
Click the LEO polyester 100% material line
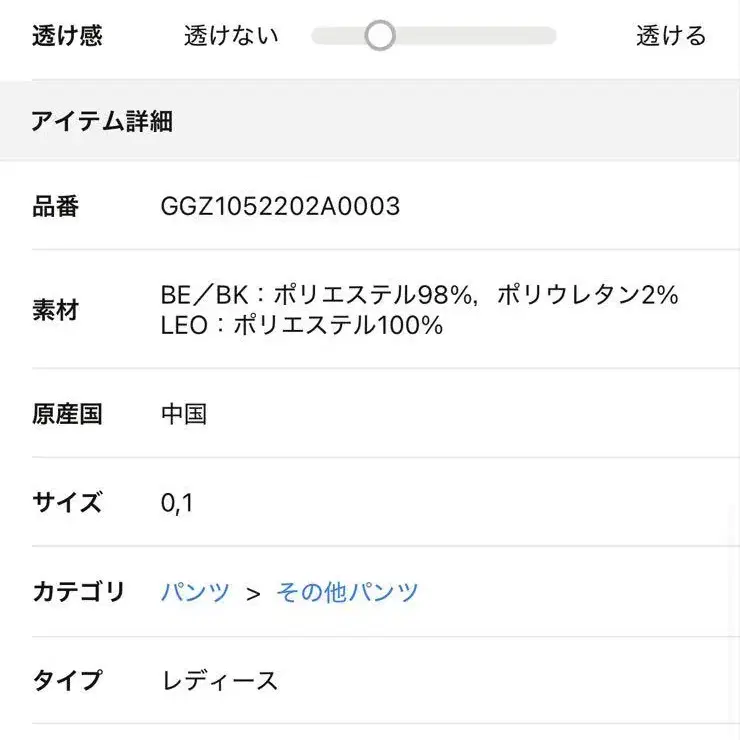point(301,325)
